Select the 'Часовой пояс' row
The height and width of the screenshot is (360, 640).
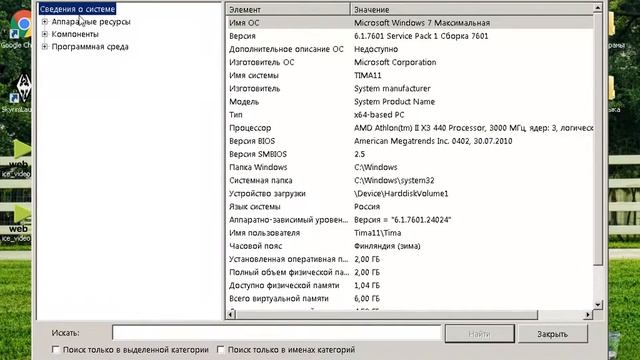(410, 246)
